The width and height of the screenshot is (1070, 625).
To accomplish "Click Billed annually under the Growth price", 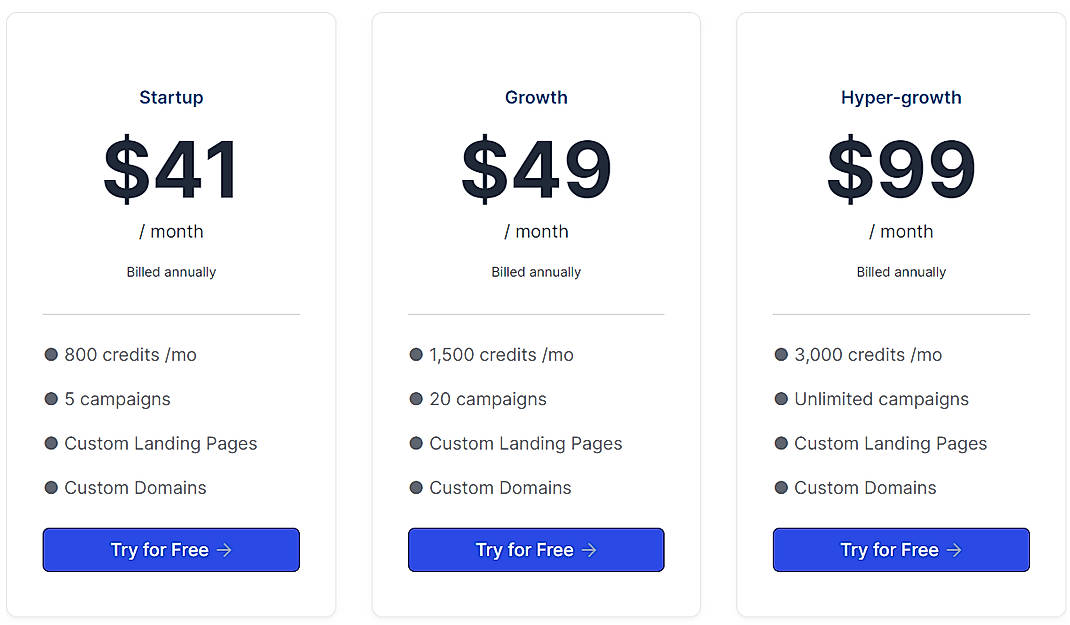I will [x=536, y=271].
